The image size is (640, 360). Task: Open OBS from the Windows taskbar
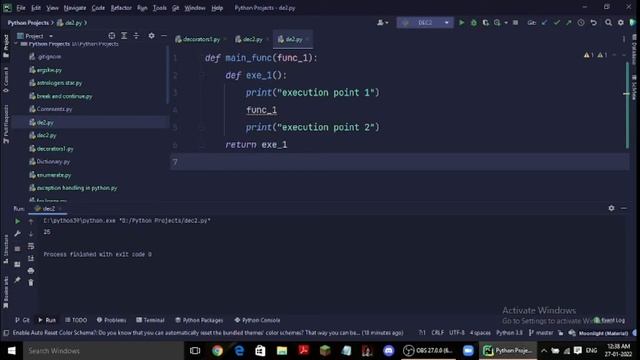pos(428,351)
